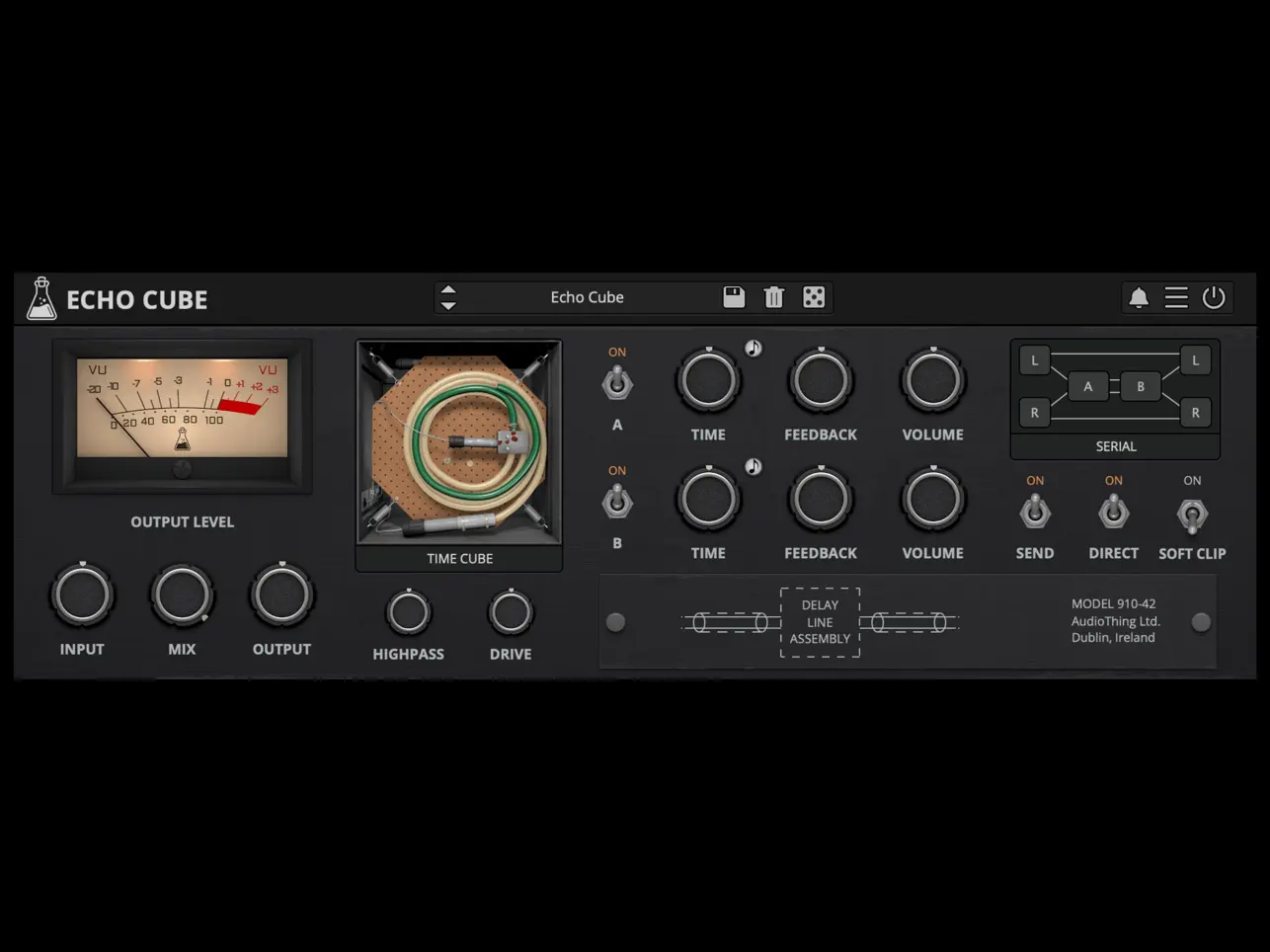The image size is (1270, 952).
Task: Flip the SOFT CLIP toggle switch
Action: tap(1192, 515)
